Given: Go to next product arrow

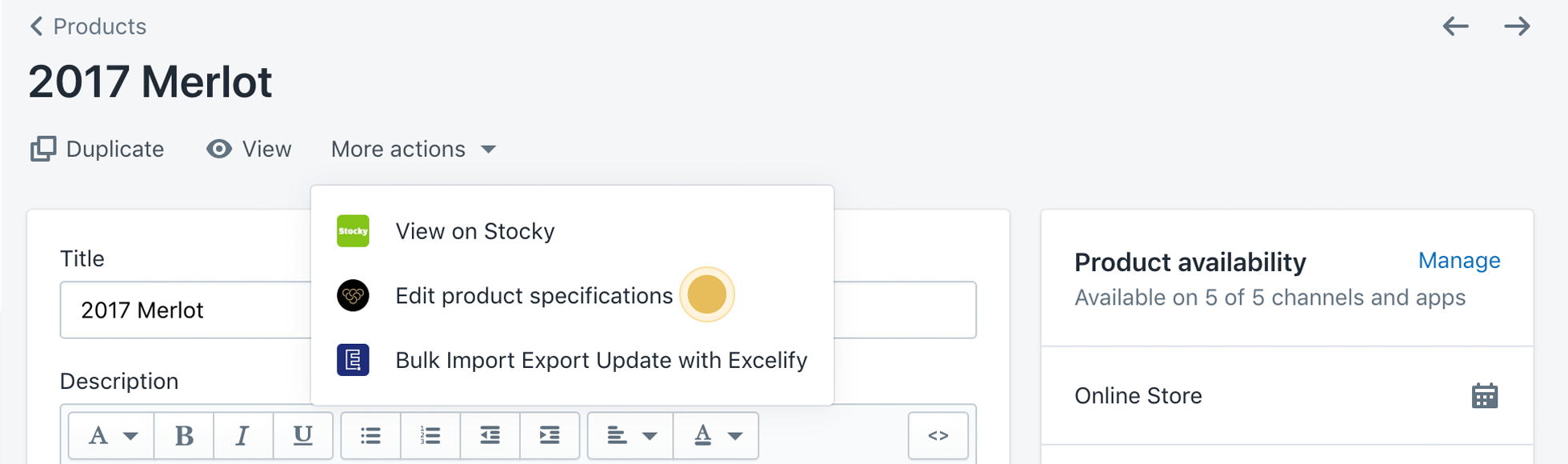Looking at the screenshot, I should [1517, 26].
